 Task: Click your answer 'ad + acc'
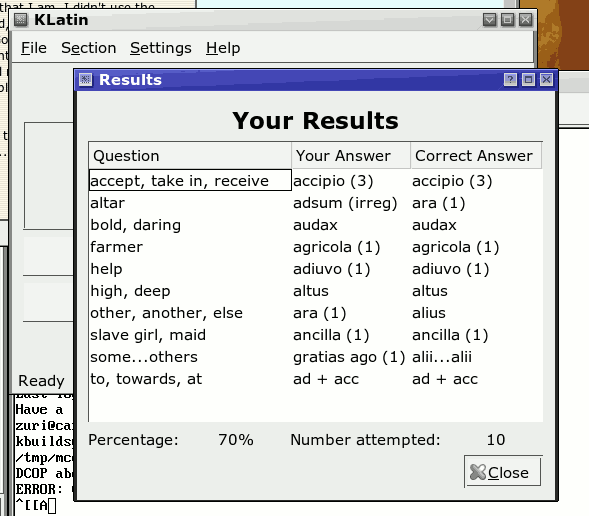326,379
